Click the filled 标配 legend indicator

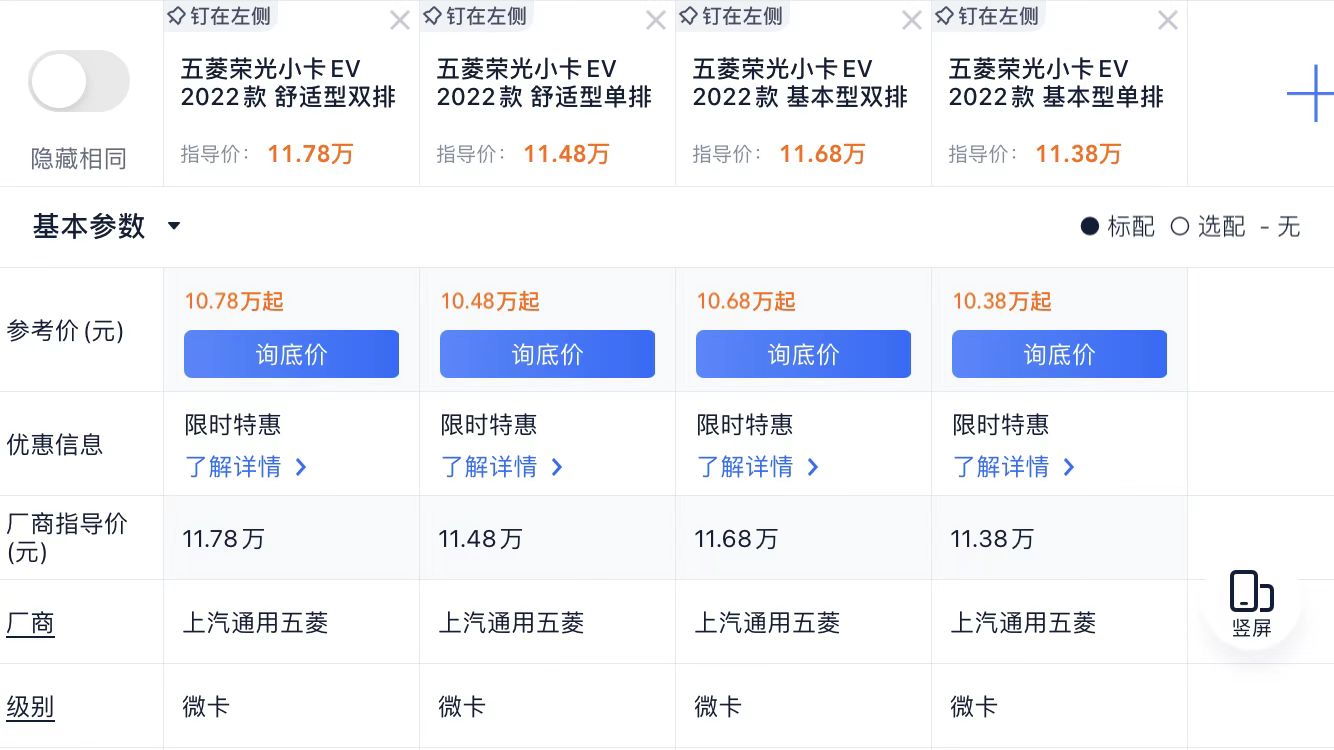[x=1090, y=227]
